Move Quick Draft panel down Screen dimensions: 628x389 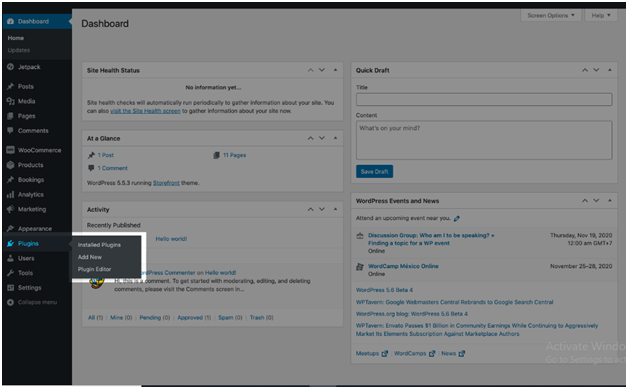click(x=596, y=70)
